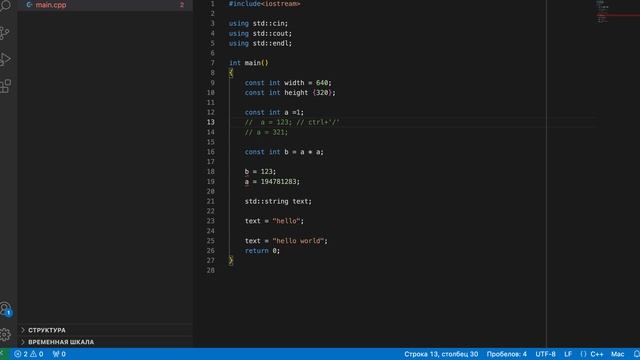Click the 'return 0;' line
The height and width of the screenshot is (360, 640).
262,251
